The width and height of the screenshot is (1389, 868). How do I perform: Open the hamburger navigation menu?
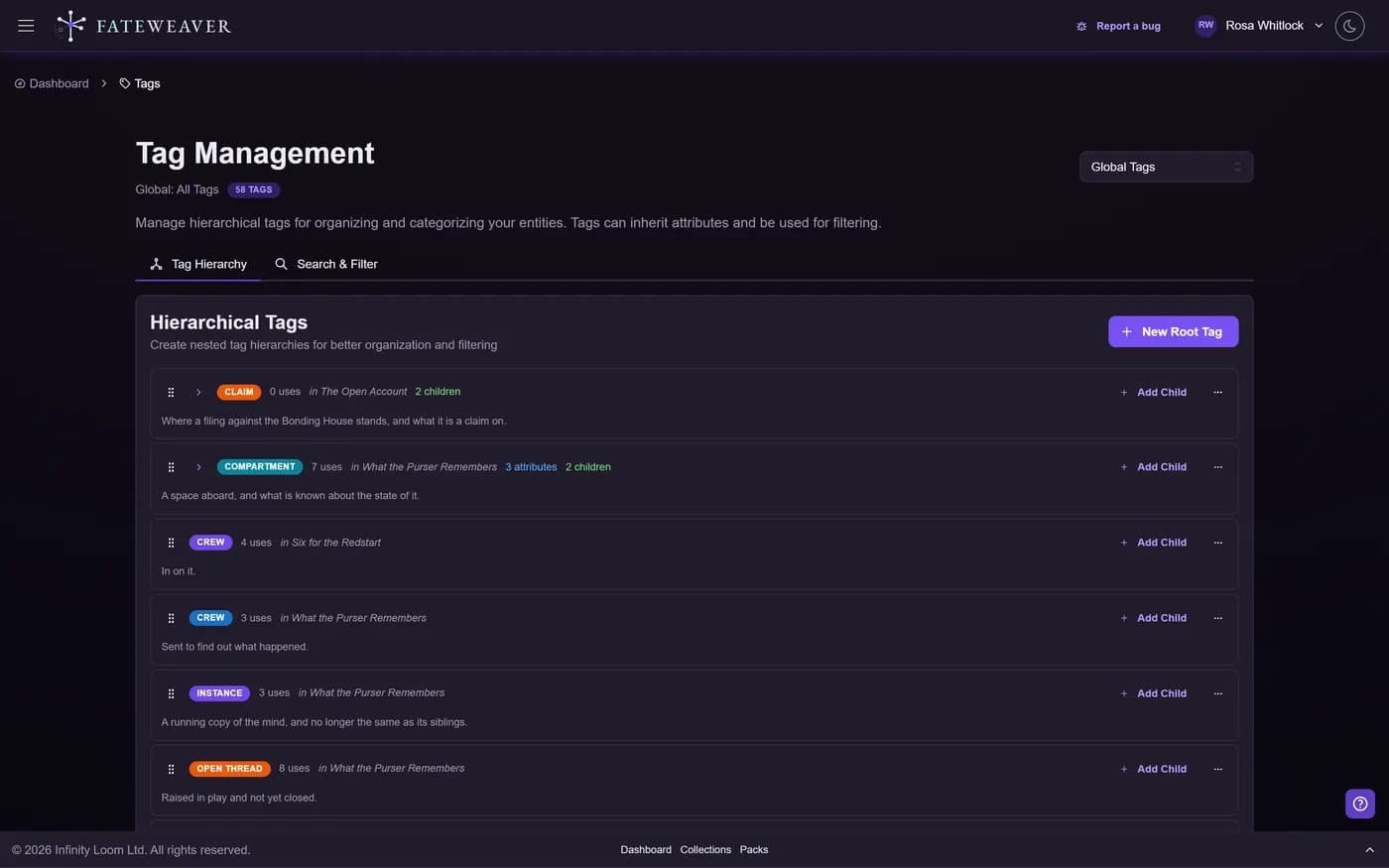[26, 26]
